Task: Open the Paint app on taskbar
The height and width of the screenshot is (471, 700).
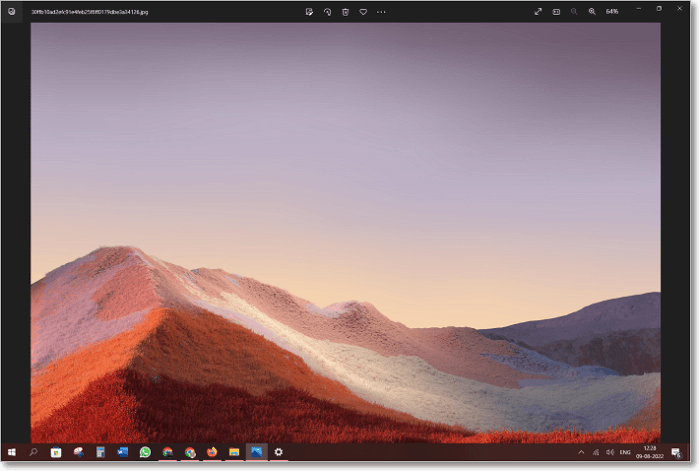Action: (79, 452)
